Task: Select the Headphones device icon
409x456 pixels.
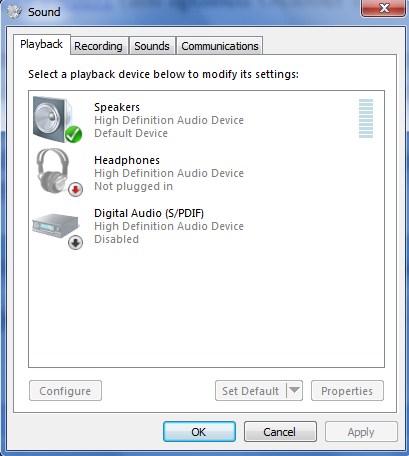Action: tap(59, 173)
